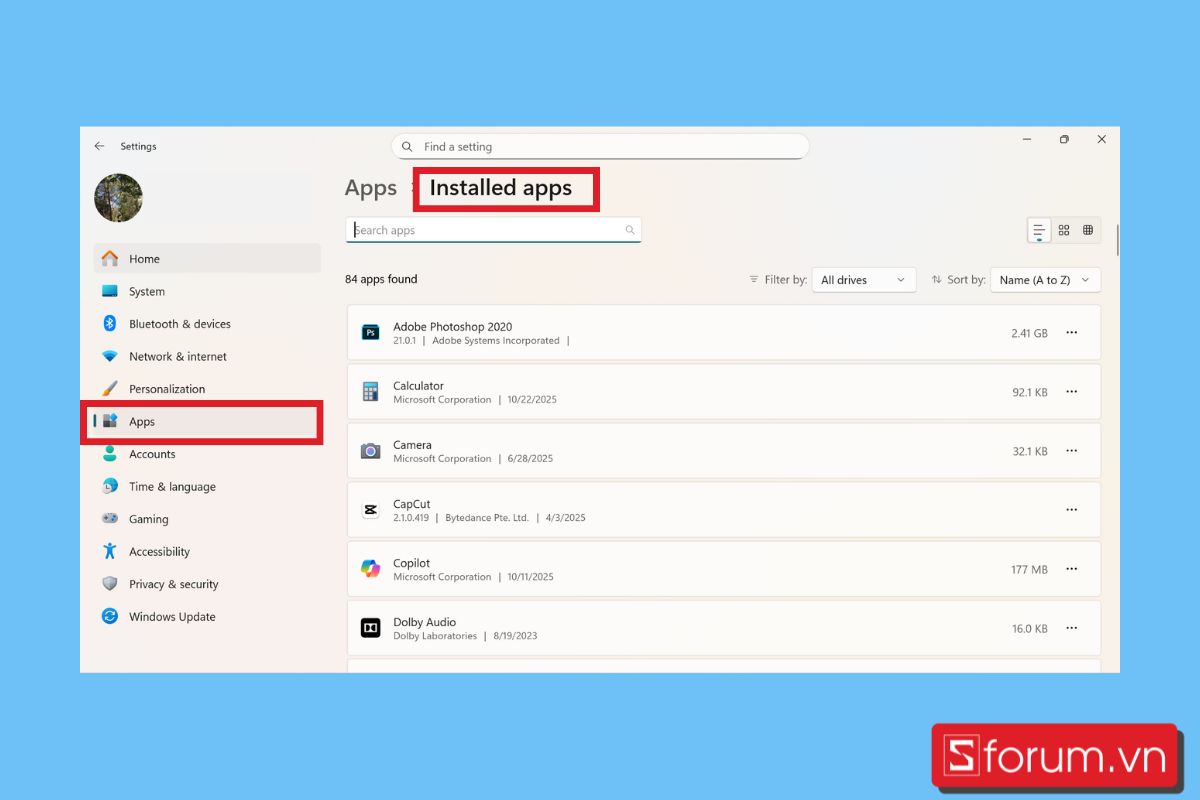This screenshot has height=800, width=1200.
Task: Open more options for Dolby Audio
Action: coord(1072,628)
